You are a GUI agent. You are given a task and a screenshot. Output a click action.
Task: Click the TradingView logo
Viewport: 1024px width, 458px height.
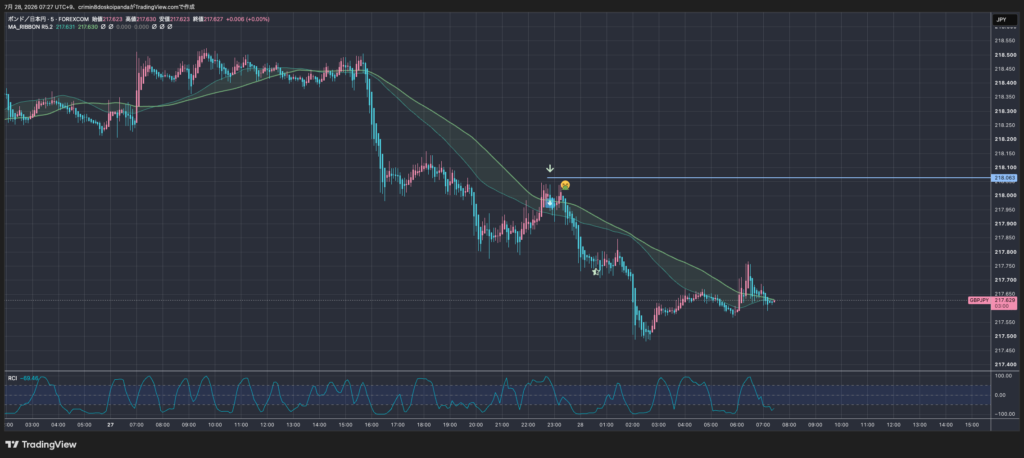(x=40, y=445)
